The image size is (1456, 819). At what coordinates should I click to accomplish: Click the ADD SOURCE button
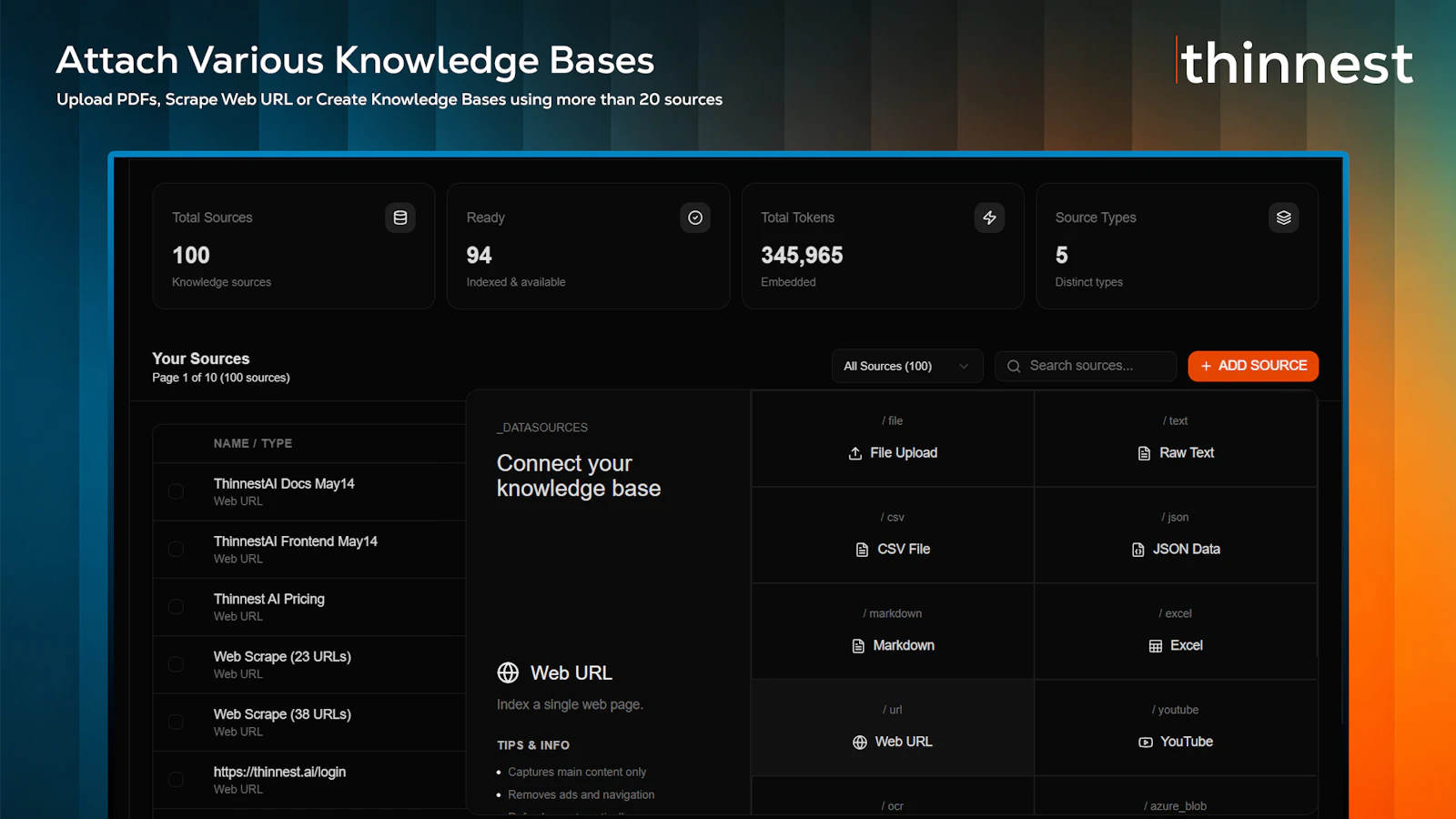tap(1253, 366)
